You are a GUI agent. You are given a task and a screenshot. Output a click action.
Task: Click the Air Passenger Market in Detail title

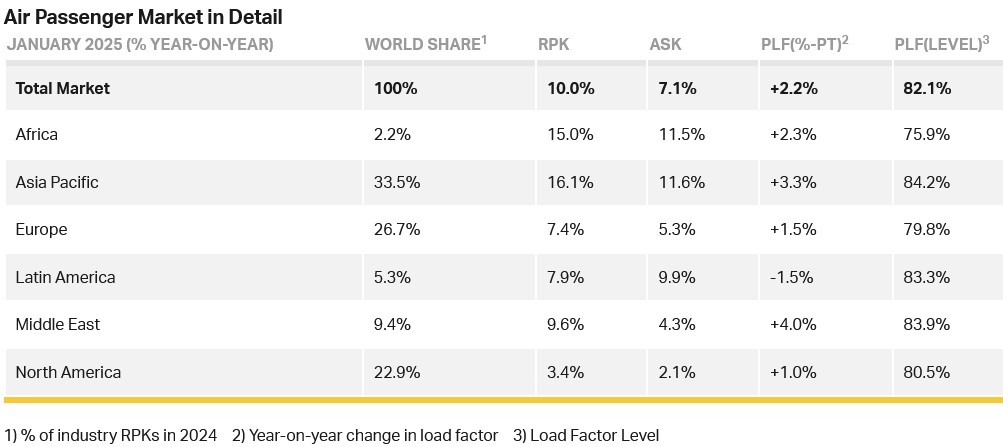pos(143,17)
